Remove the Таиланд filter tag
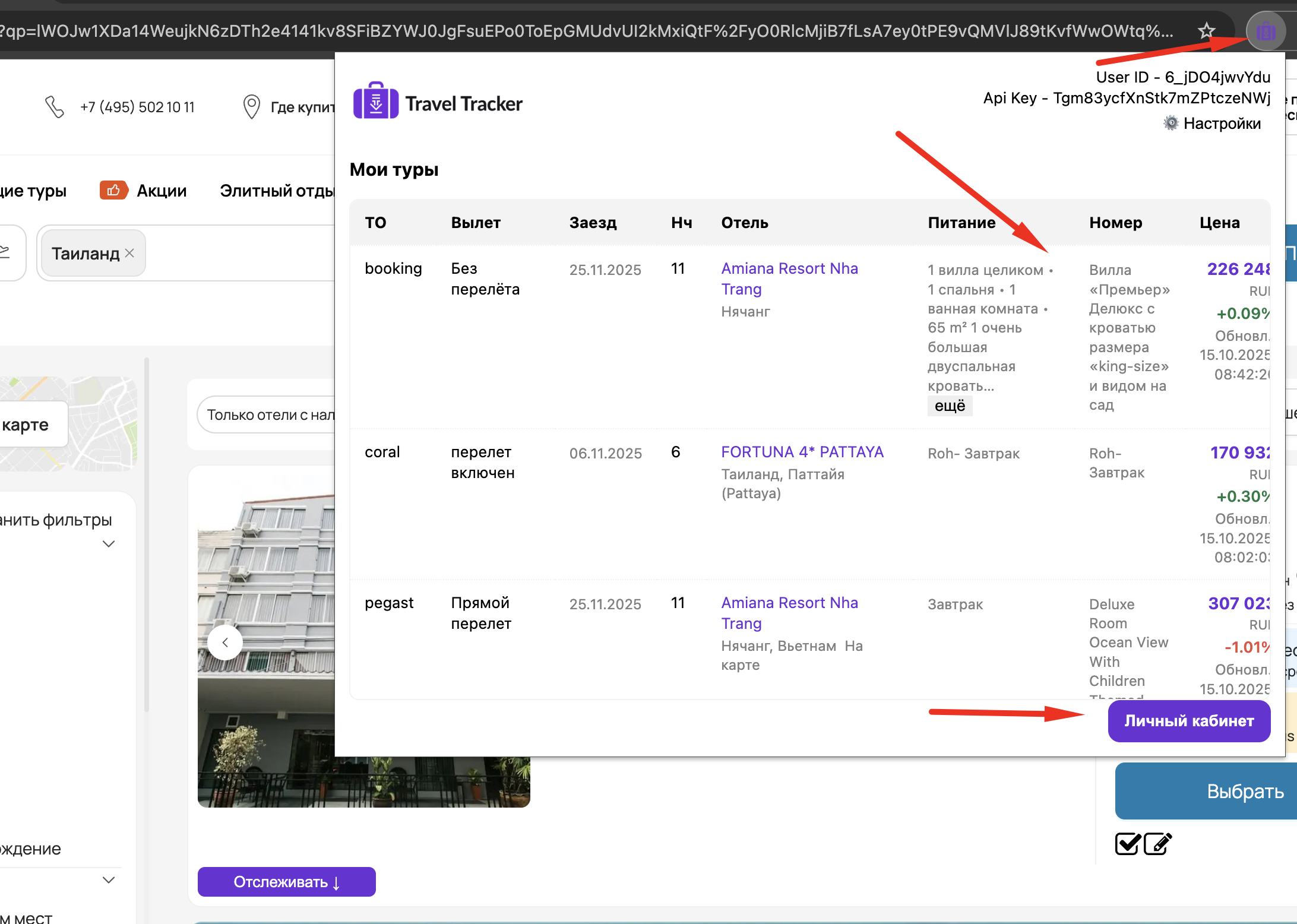 (x=130, y=253)
